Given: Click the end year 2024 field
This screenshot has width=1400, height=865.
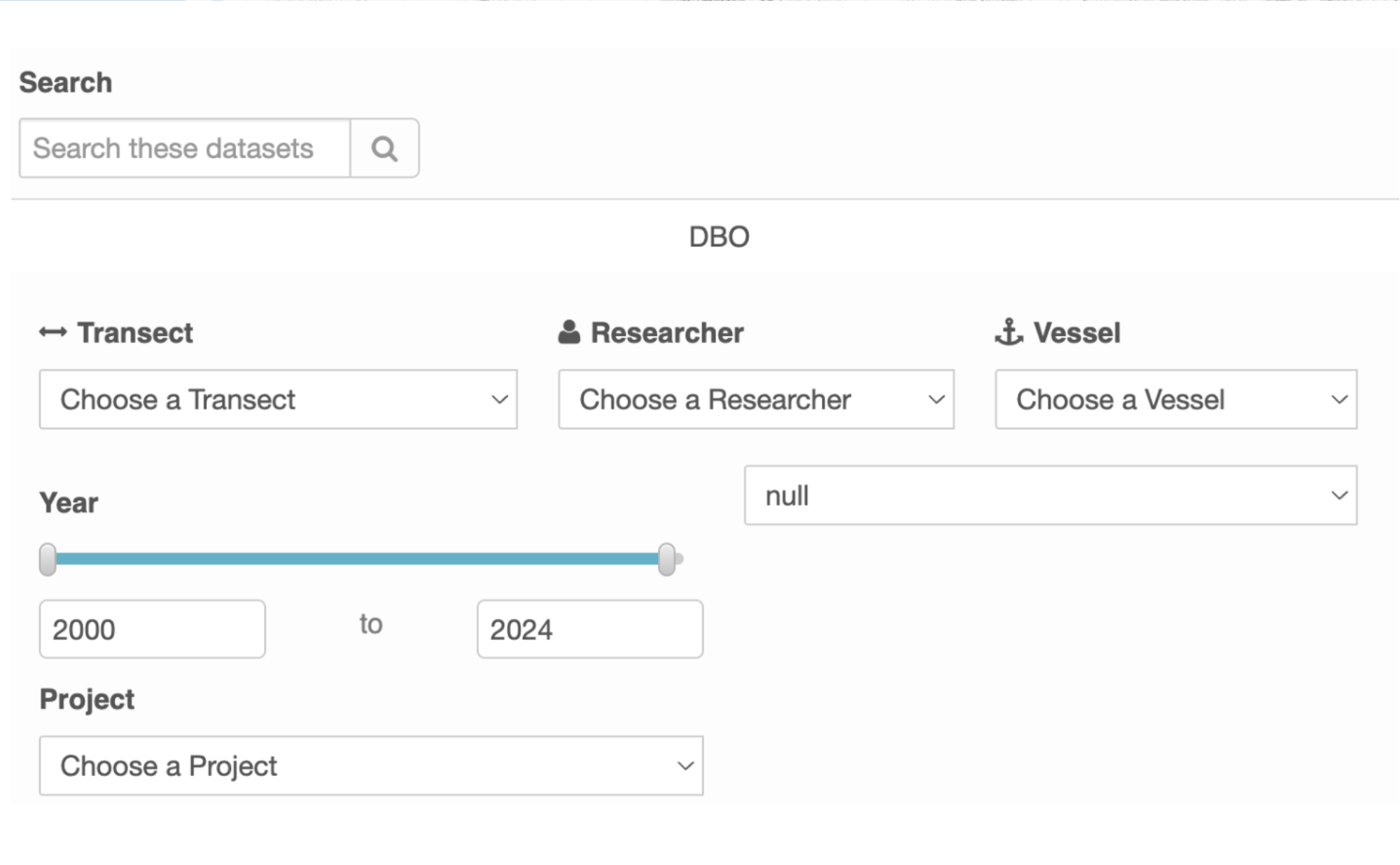Looking at the screenshot, I should click(589, 629).
